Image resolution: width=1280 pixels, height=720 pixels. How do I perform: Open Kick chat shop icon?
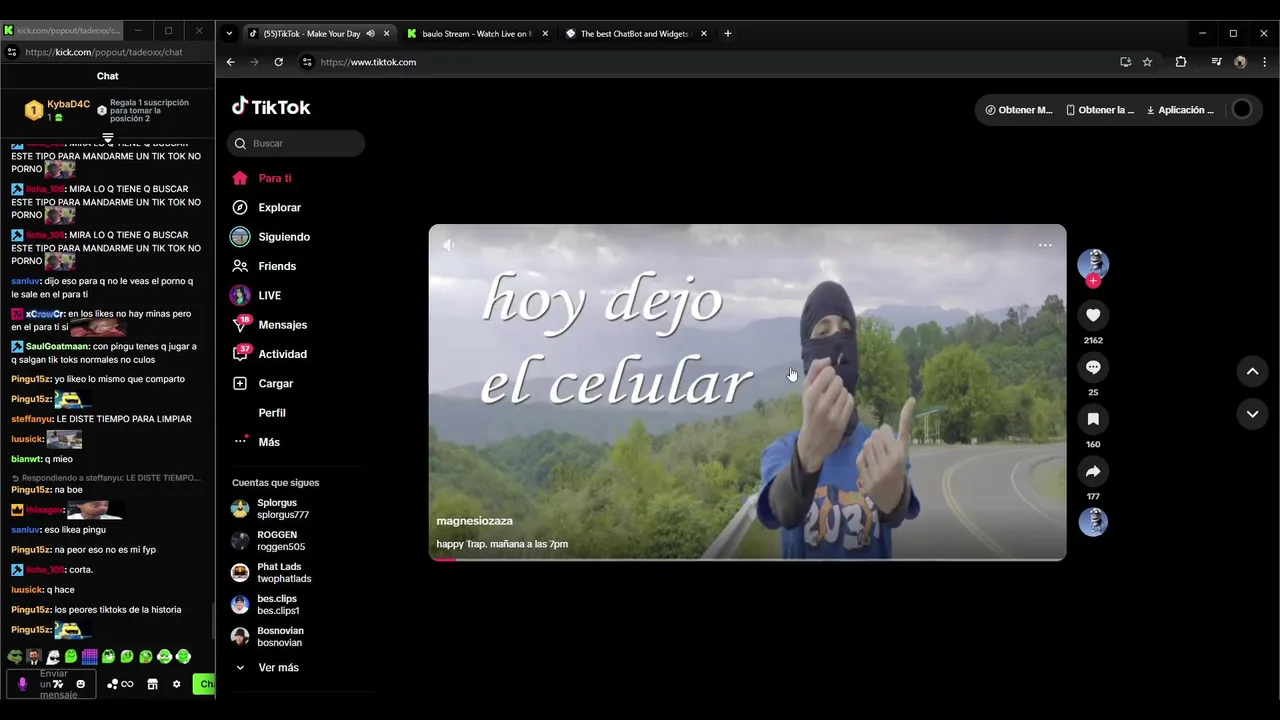[152, 684]
